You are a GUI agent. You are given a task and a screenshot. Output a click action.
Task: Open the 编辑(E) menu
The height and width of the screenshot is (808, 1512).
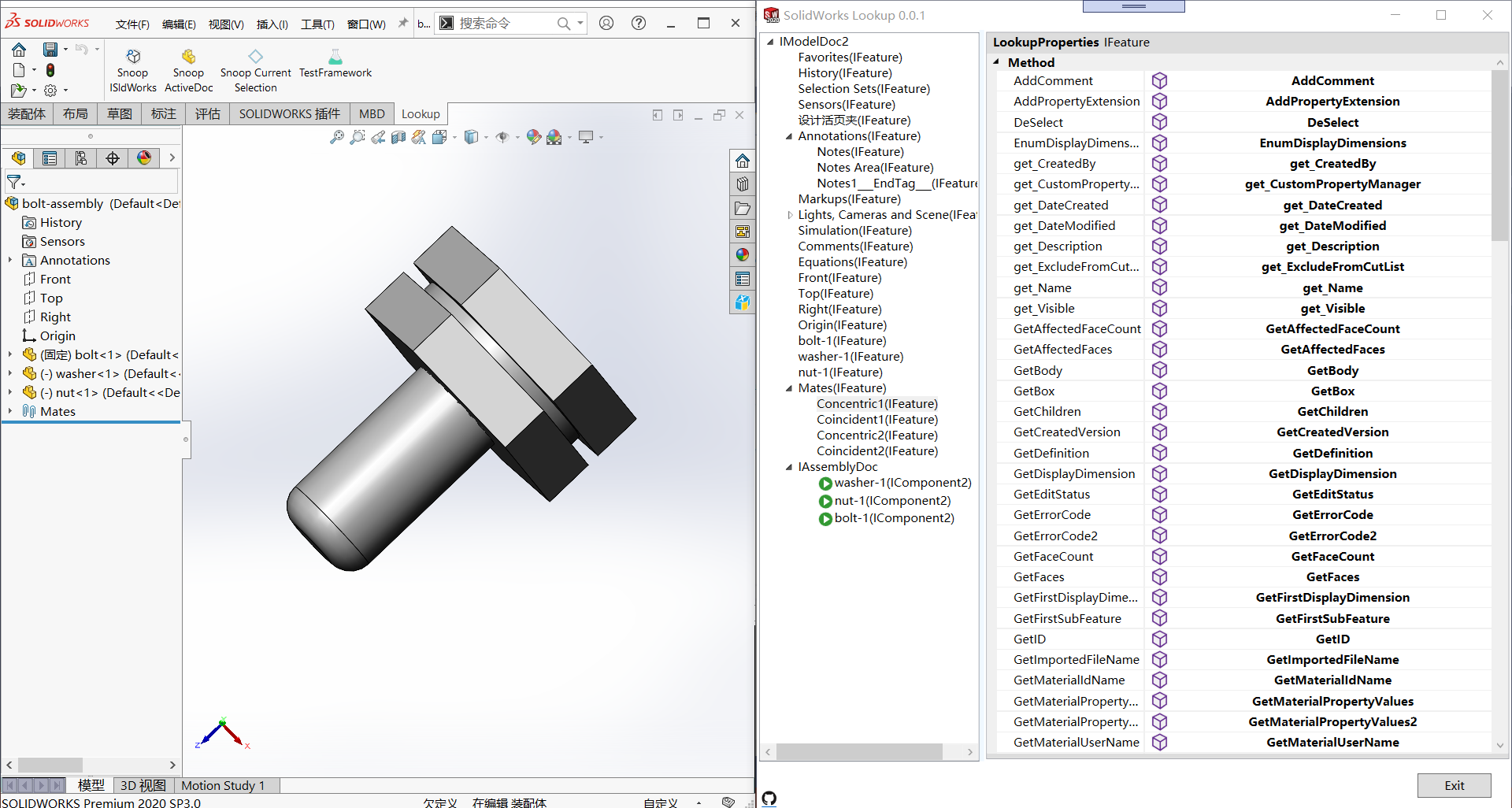179,24
